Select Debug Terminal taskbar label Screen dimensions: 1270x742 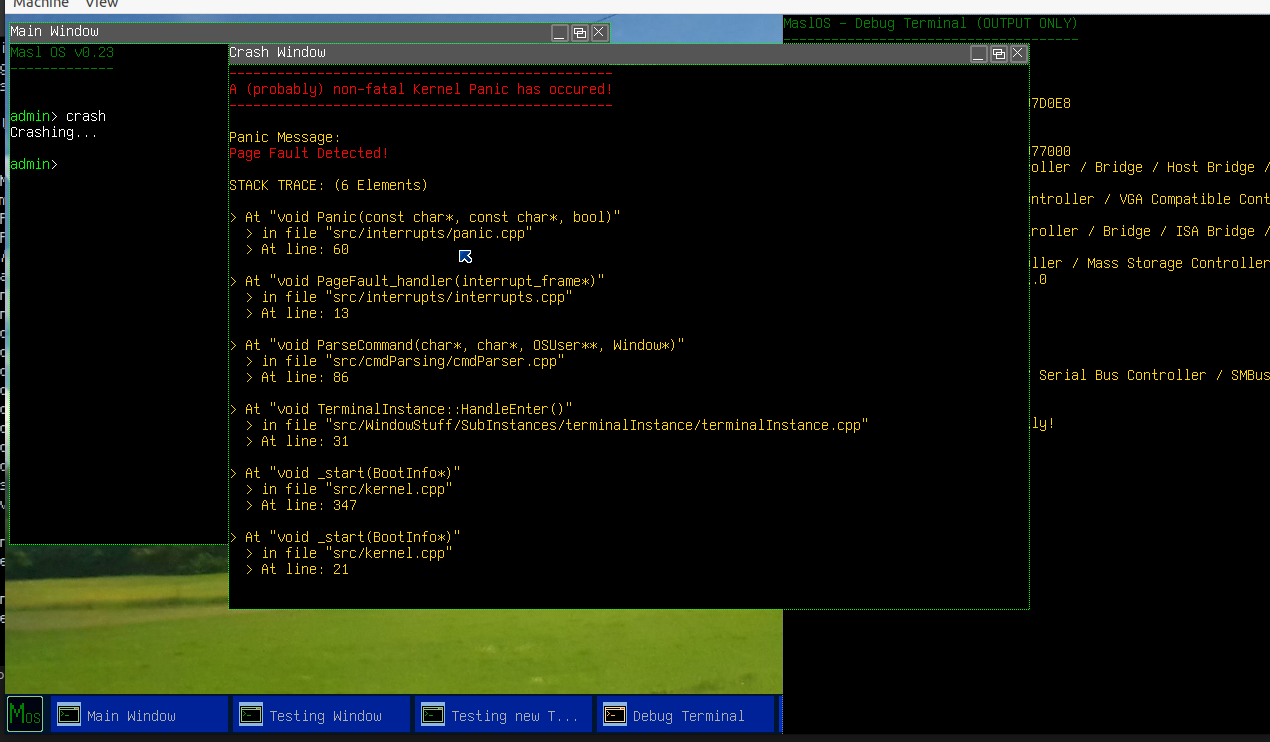[x=688, y=716]
